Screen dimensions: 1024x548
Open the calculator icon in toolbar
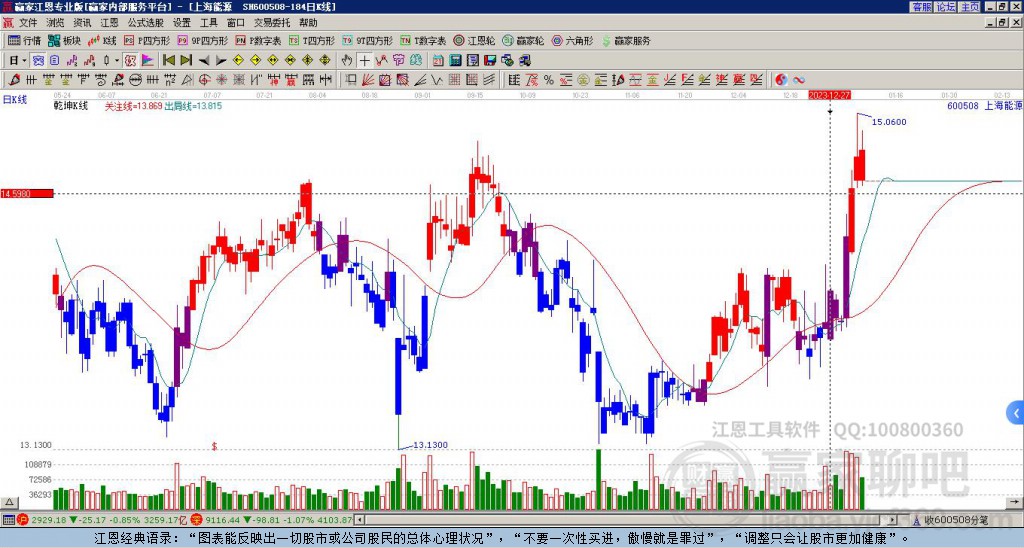tap(455, 60)
